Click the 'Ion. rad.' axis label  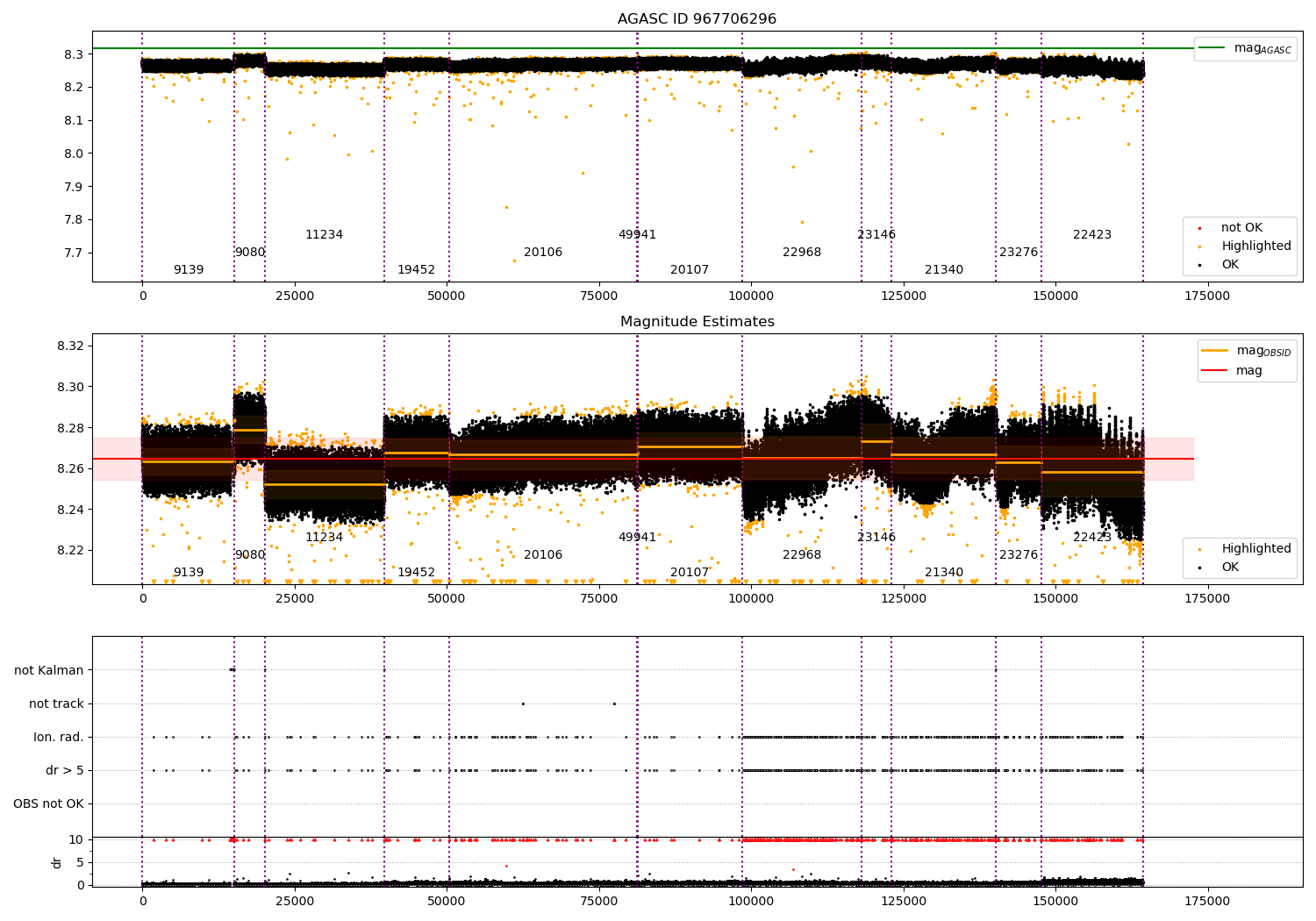(59, 737)
